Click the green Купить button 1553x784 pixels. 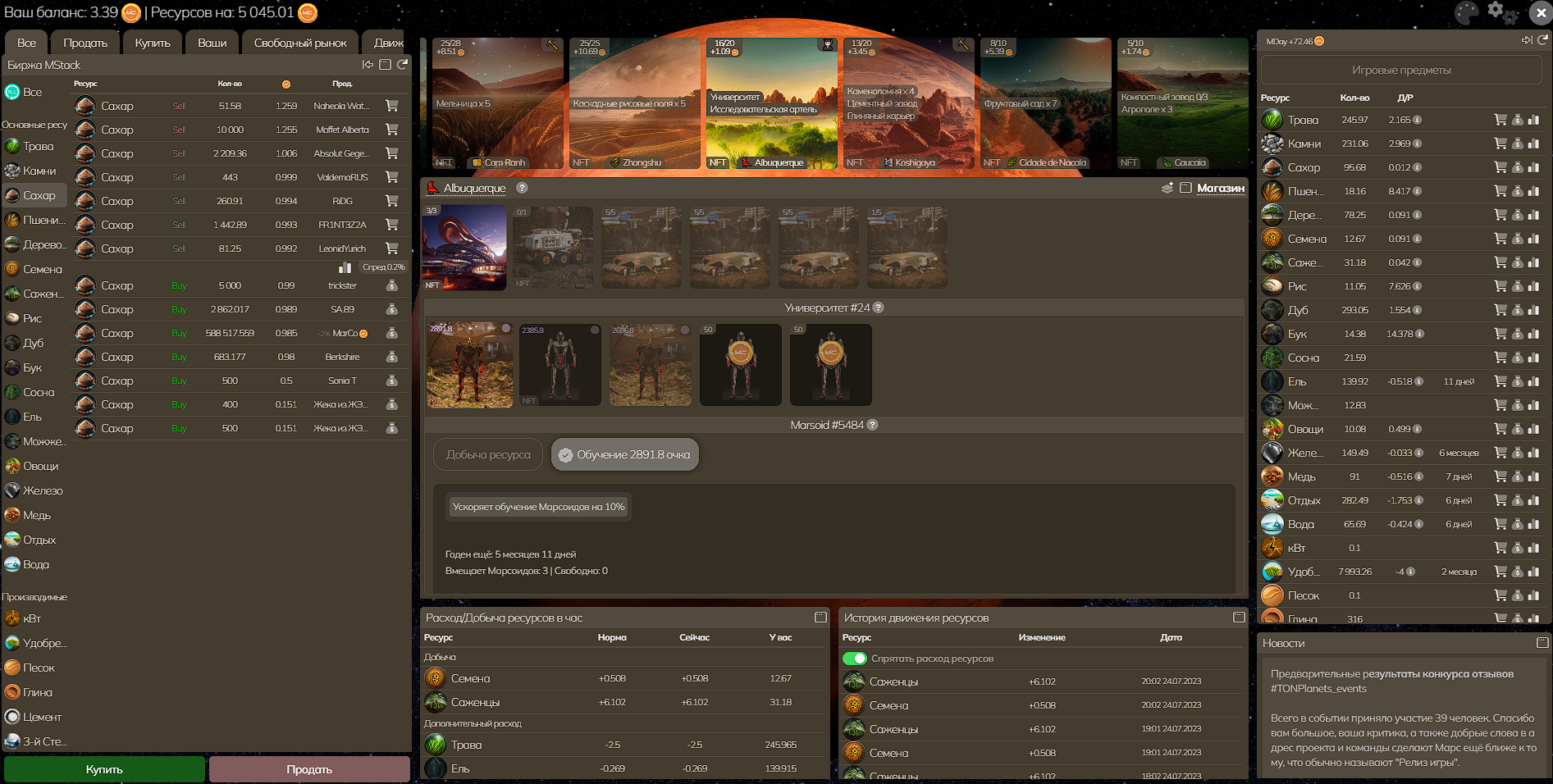tap(104, 769)
